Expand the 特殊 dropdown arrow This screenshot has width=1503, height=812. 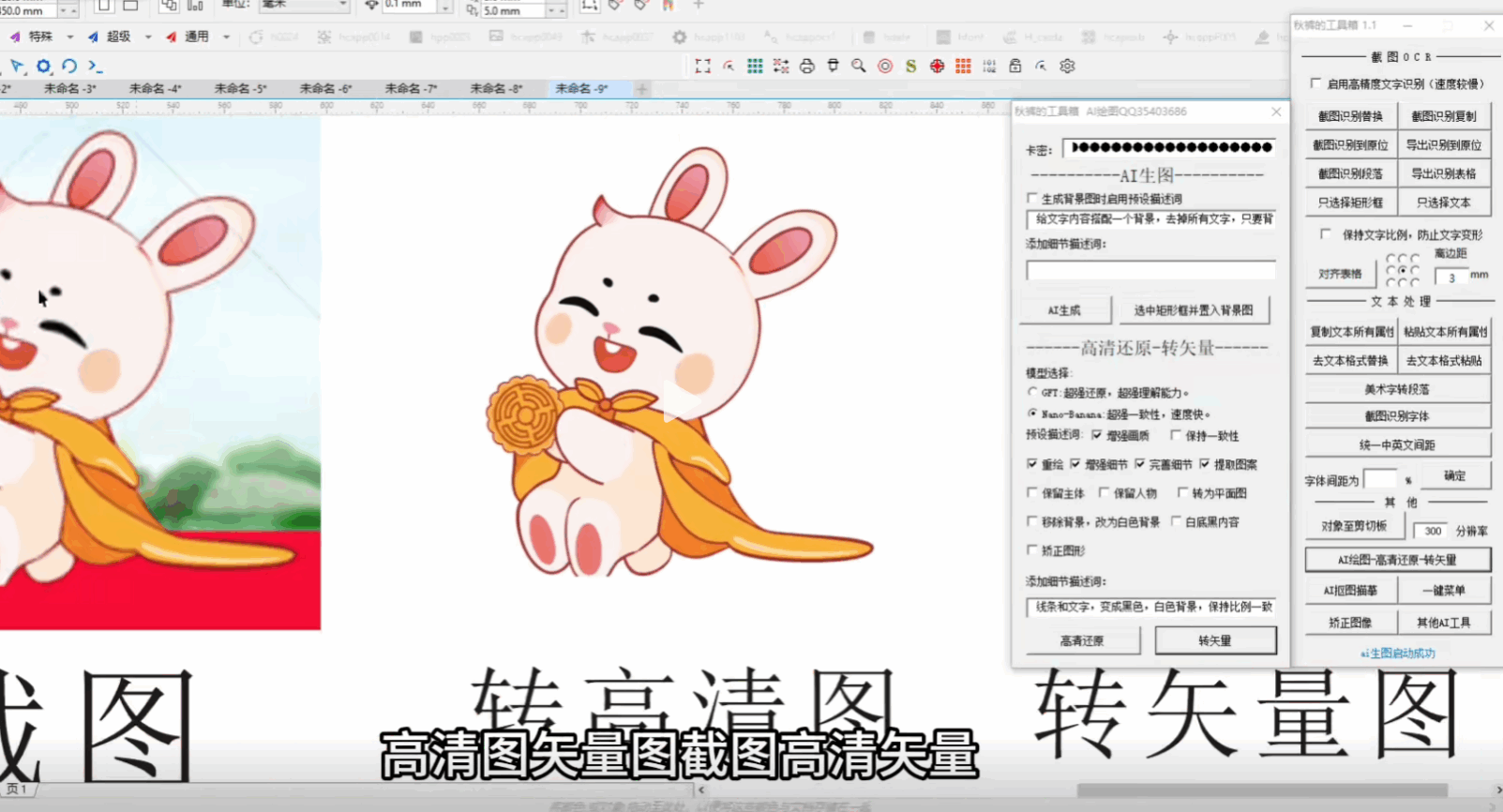(69, 38)
